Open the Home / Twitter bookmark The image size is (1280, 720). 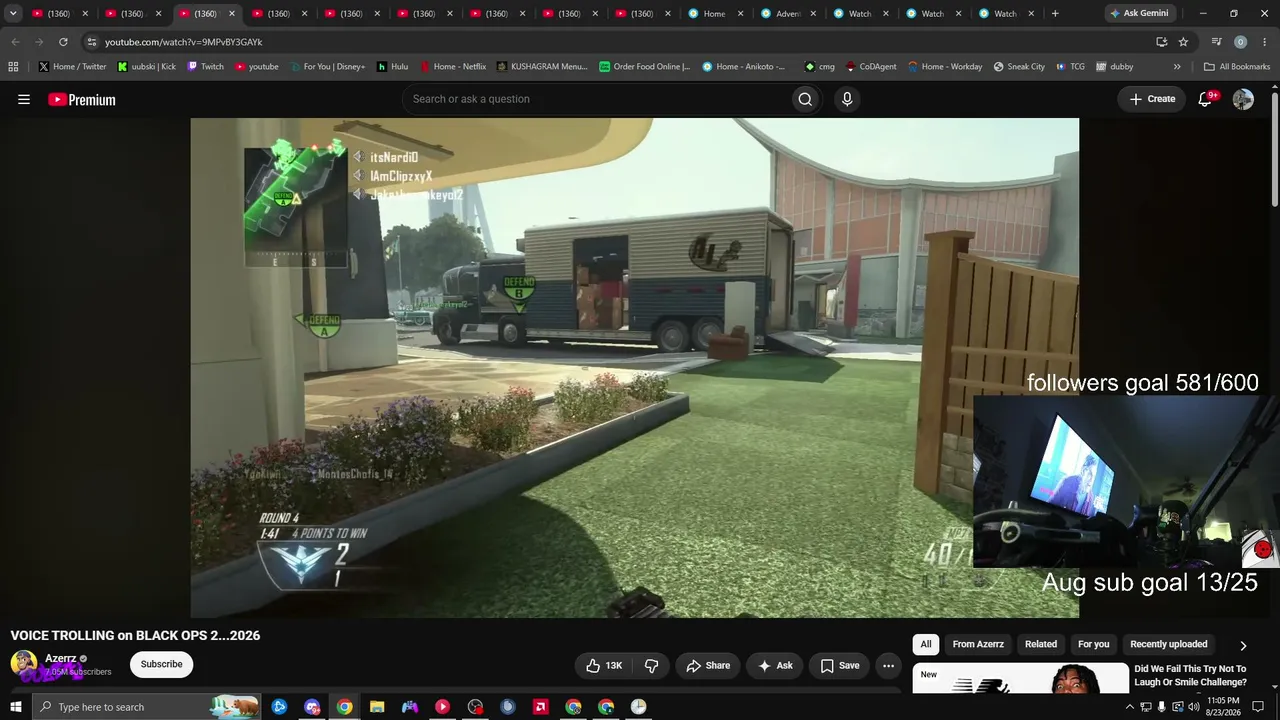click(72, 67)
